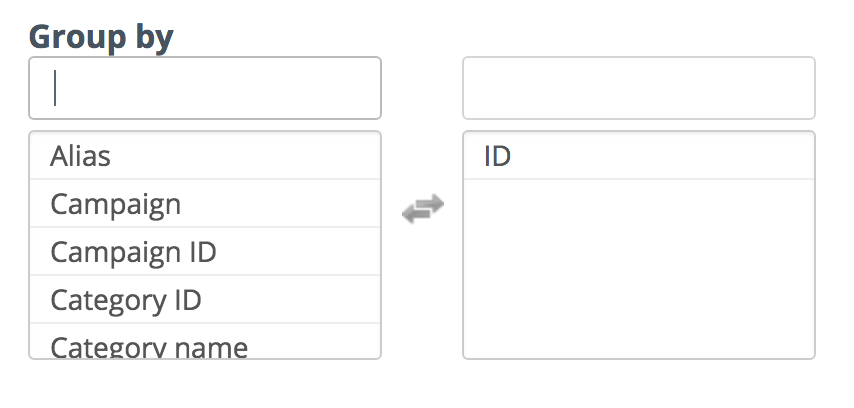Viewport: 854px width, 408px height.
Task: Focus the left Group by filter field
Action: coord(205,88)
